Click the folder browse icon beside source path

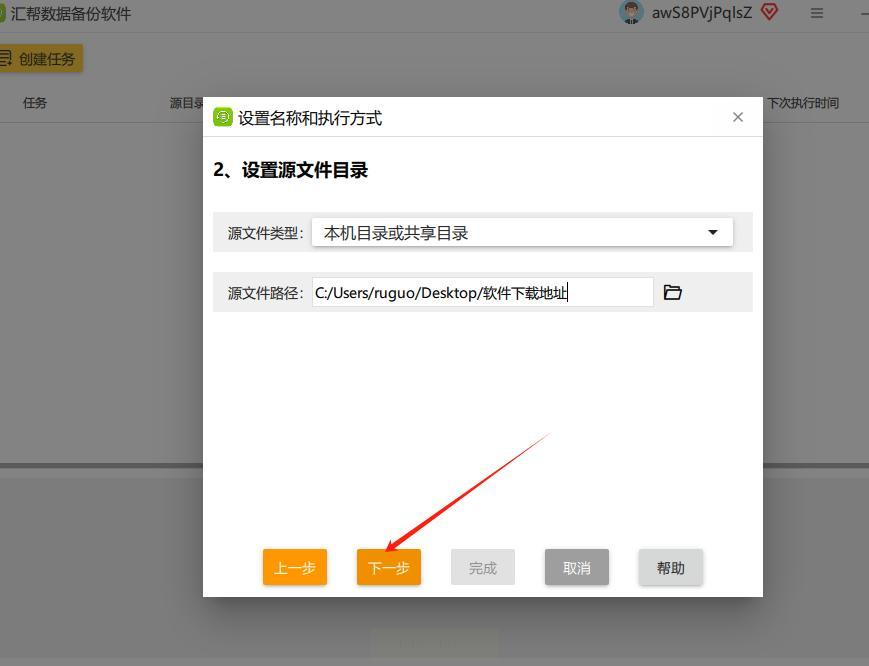(672, 292)
